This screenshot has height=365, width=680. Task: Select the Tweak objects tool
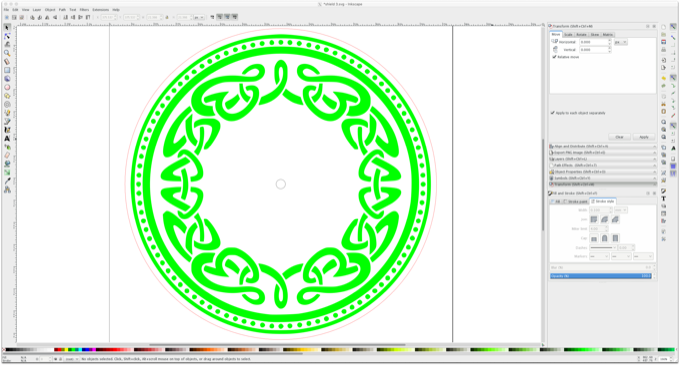coord(7,44)
